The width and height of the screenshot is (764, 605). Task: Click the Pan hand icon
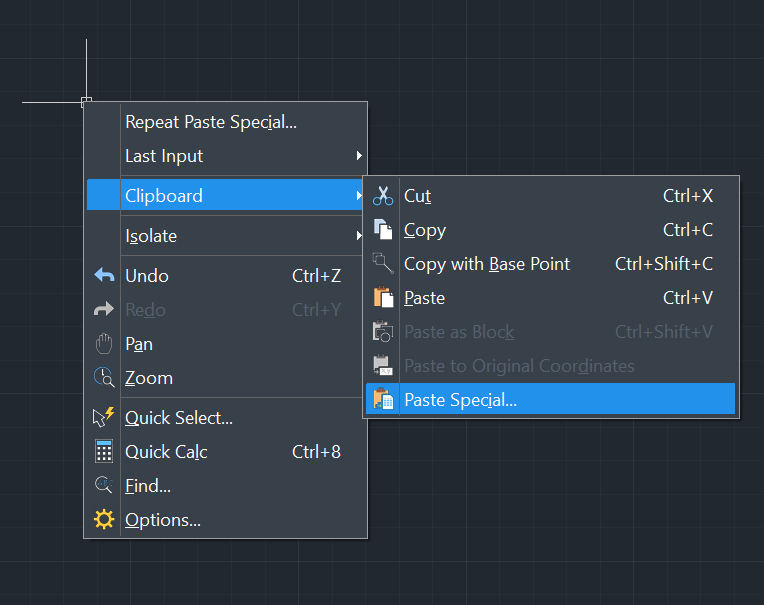point(104,344)
